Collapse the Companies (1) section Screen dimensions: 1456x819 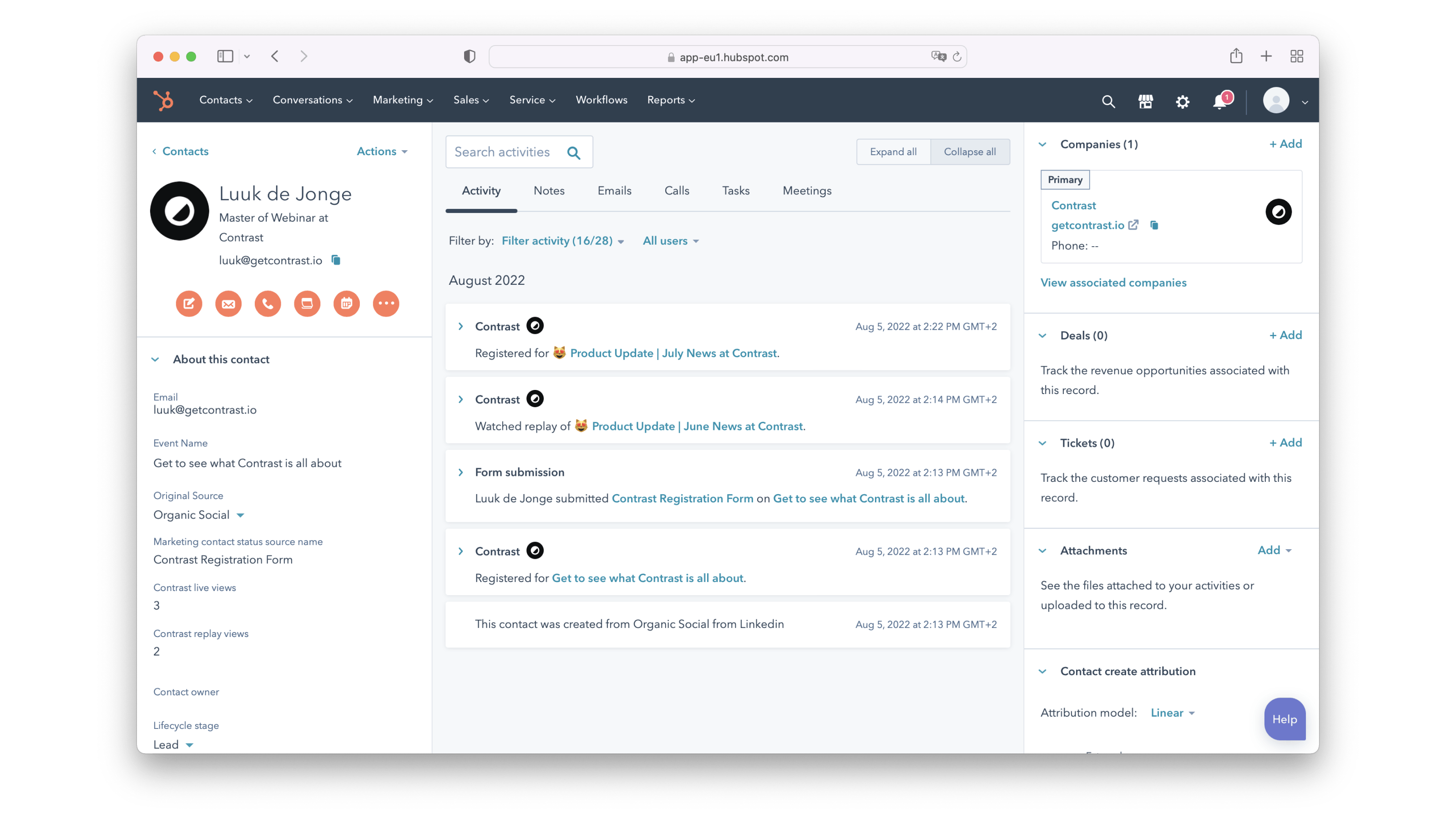coord(1042,144)
